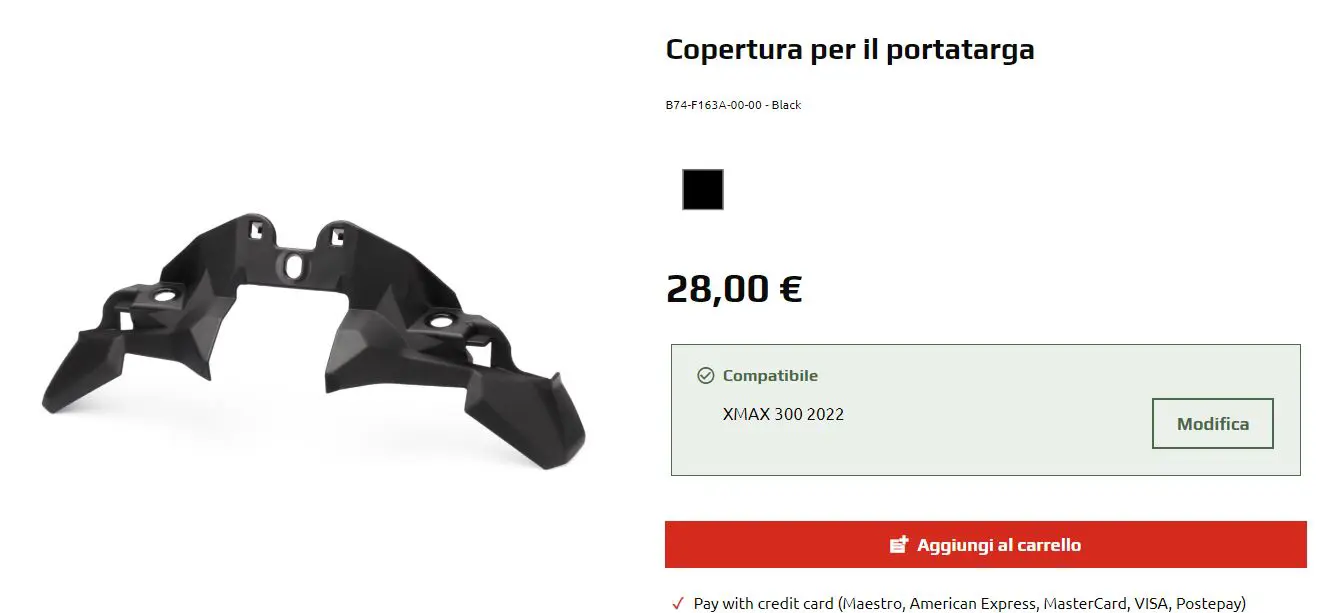Click the XMAX 300 2022 model text
Viewport: 1320px width, 613px height.
coord(783,414)
